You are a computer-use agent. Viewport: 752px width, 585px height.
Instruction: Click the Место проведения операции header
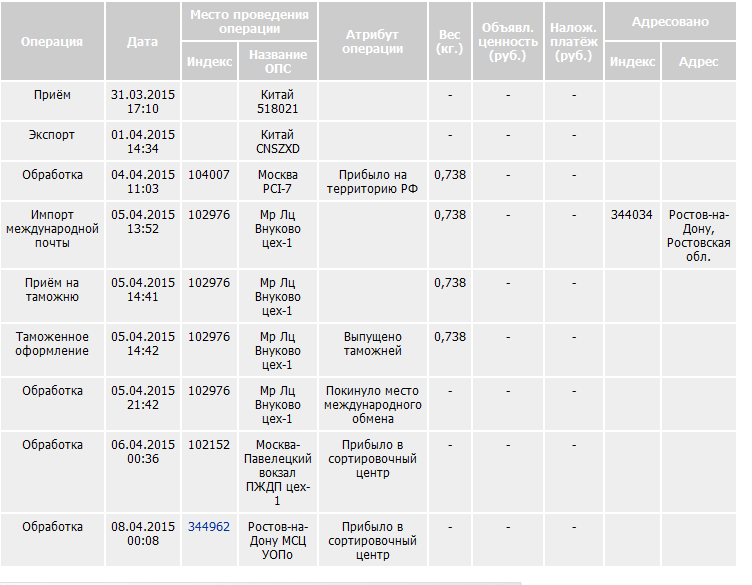(x=249, y=21)
